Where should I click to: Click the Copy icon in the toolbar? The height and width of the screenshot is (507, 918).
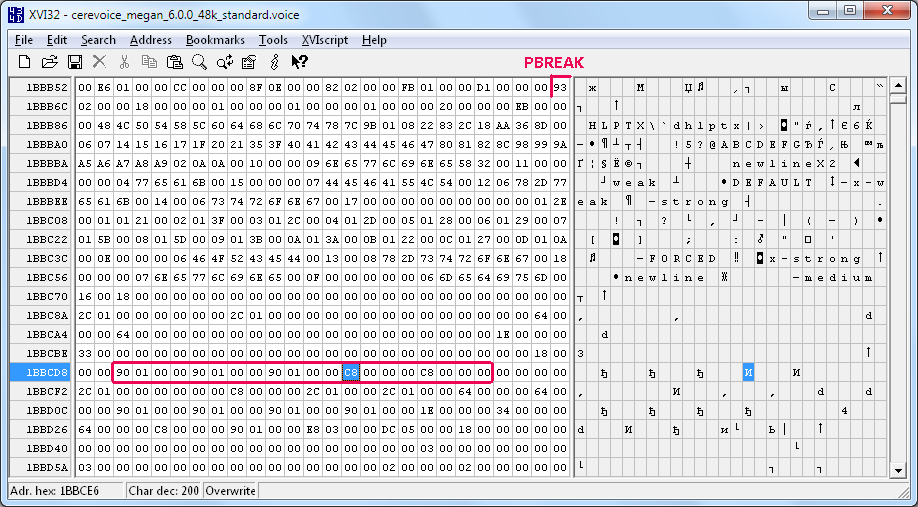click(x=149, y=61)
